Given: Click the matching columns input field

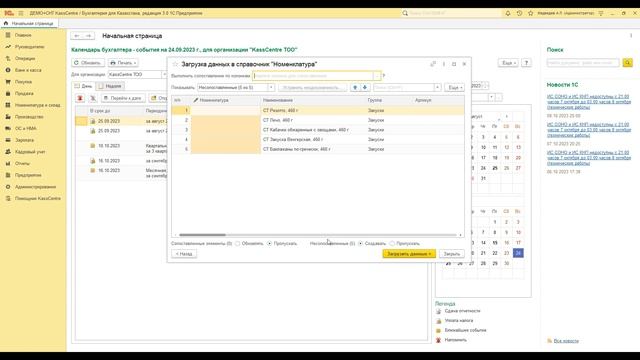Looking at the screenshot, I should click(313, 76).
